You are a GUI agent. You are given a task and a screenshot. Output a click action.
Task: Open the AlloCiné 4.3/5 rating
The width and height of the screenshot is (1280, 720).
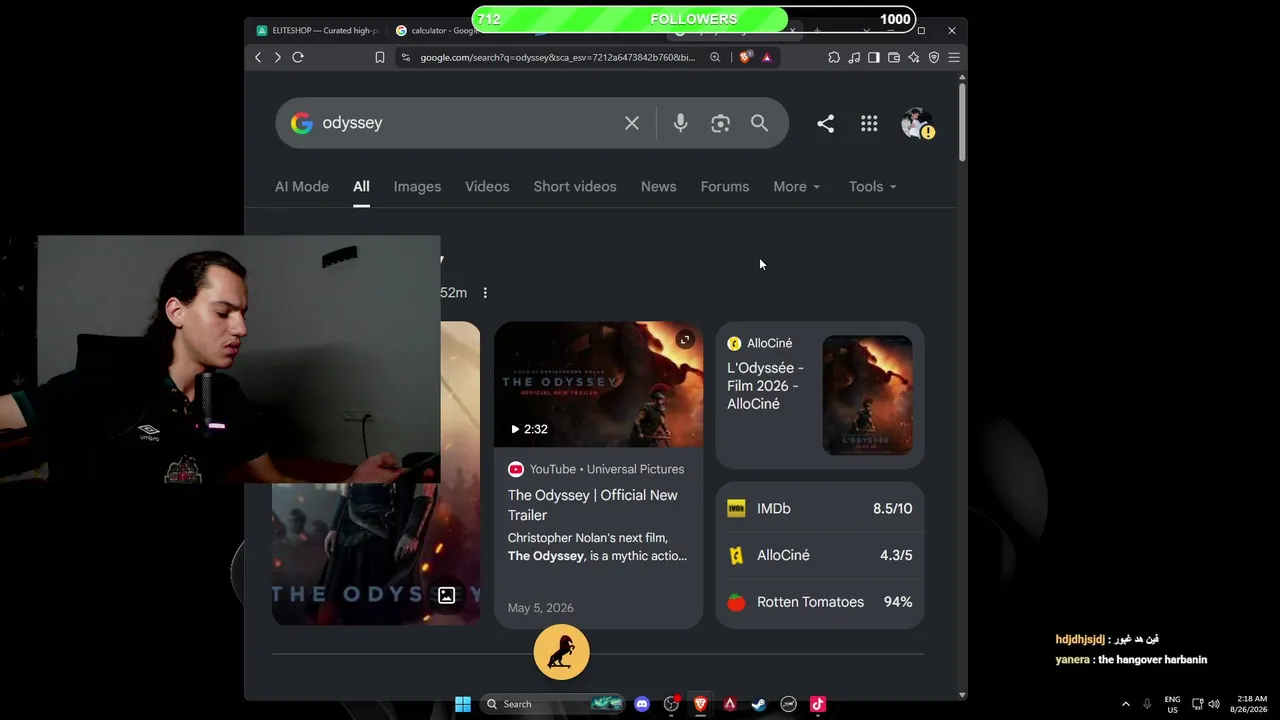click(x=820, y=555)
